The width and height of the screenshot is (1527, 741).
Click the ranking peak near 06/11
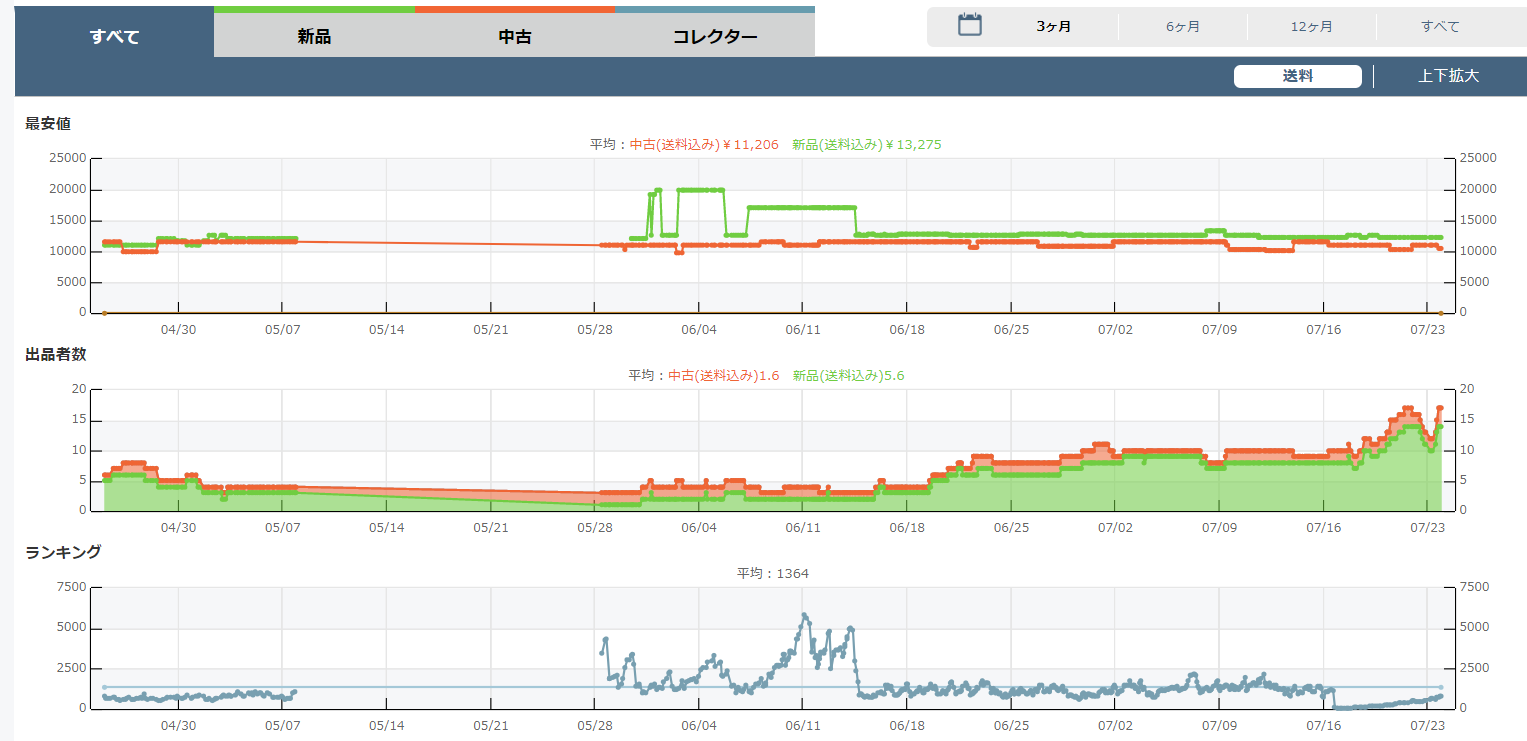coord(804,616)
